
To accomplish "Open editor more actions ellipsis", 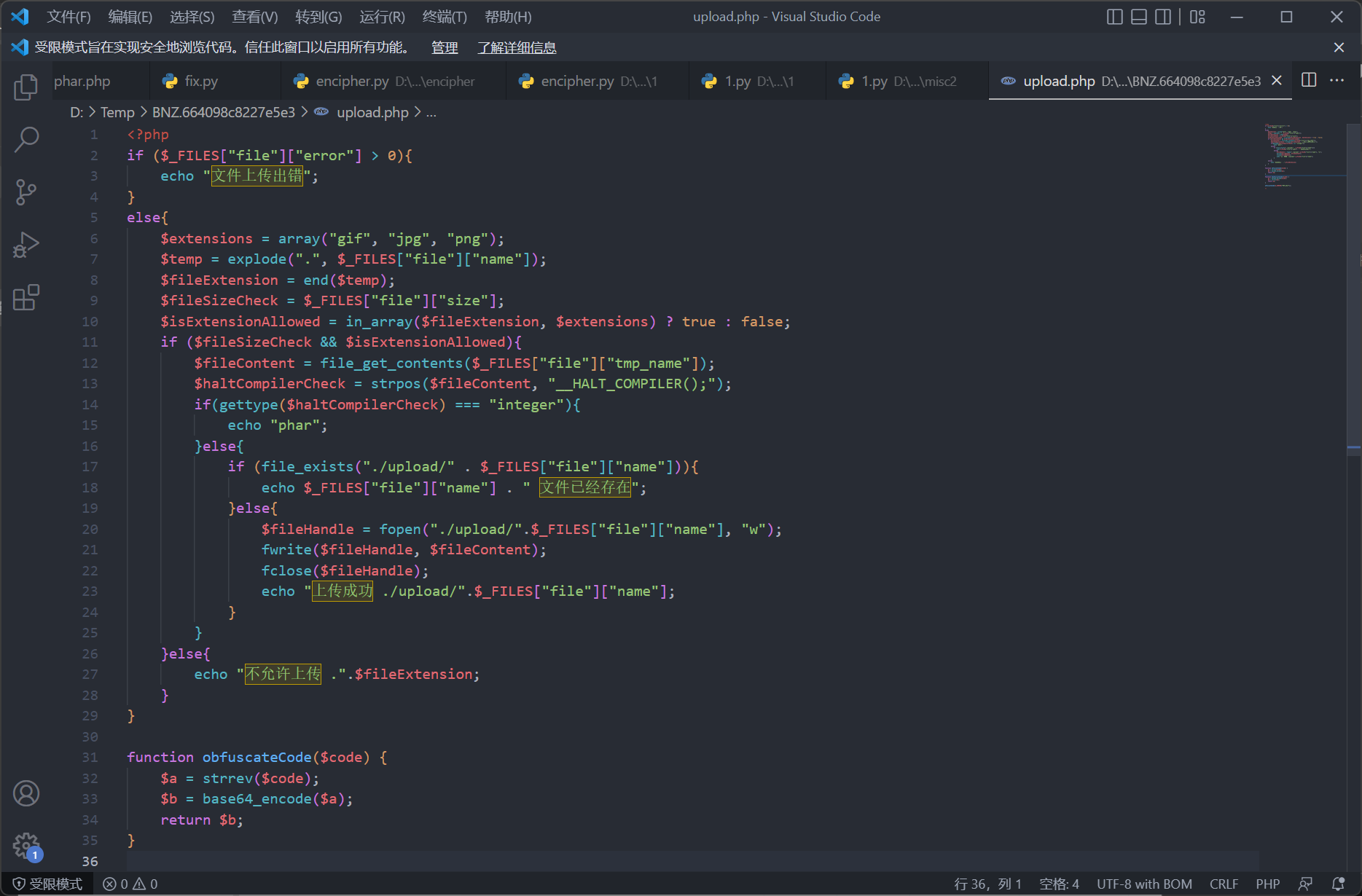I will (1336, 80).
